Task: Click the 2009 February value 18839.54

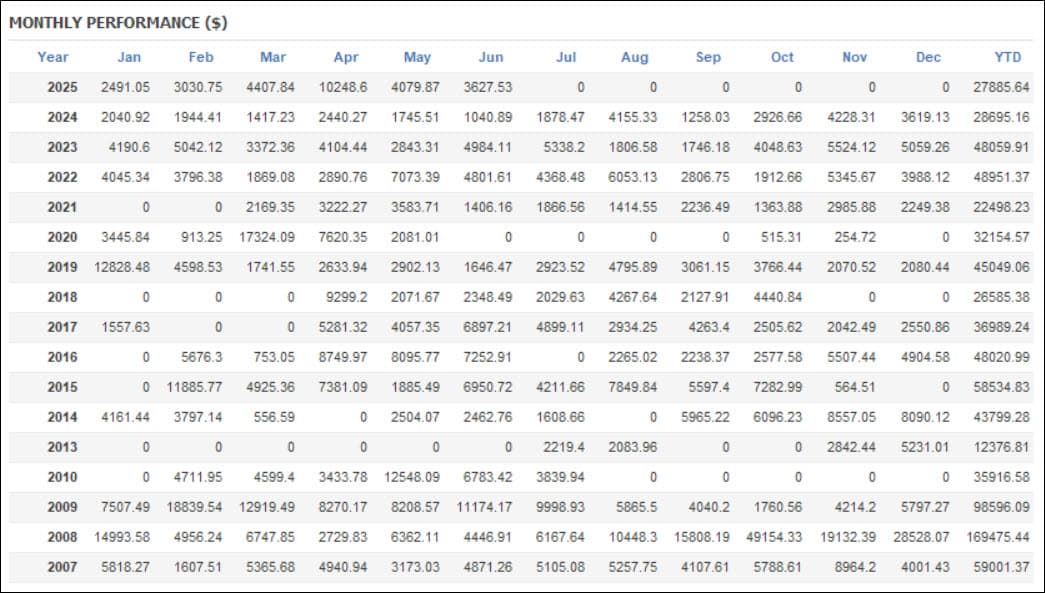Action: tap(195, 507)
